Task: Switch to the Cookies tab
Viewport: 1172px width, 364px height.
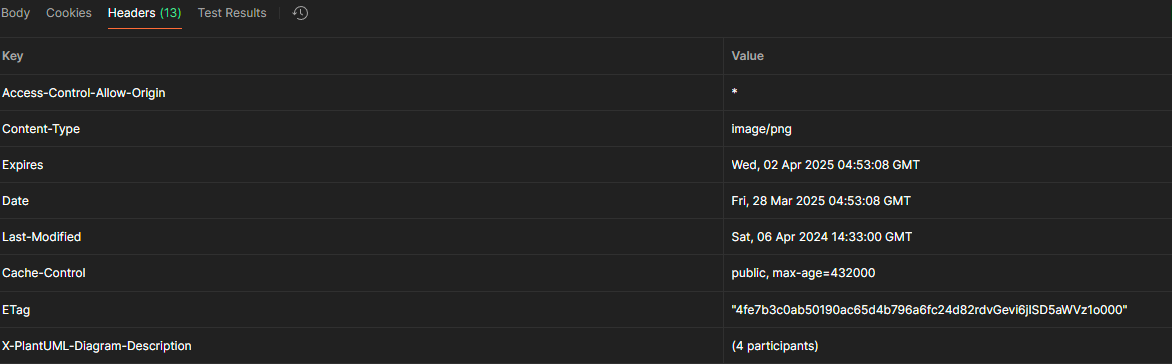Action: [69, 13]
